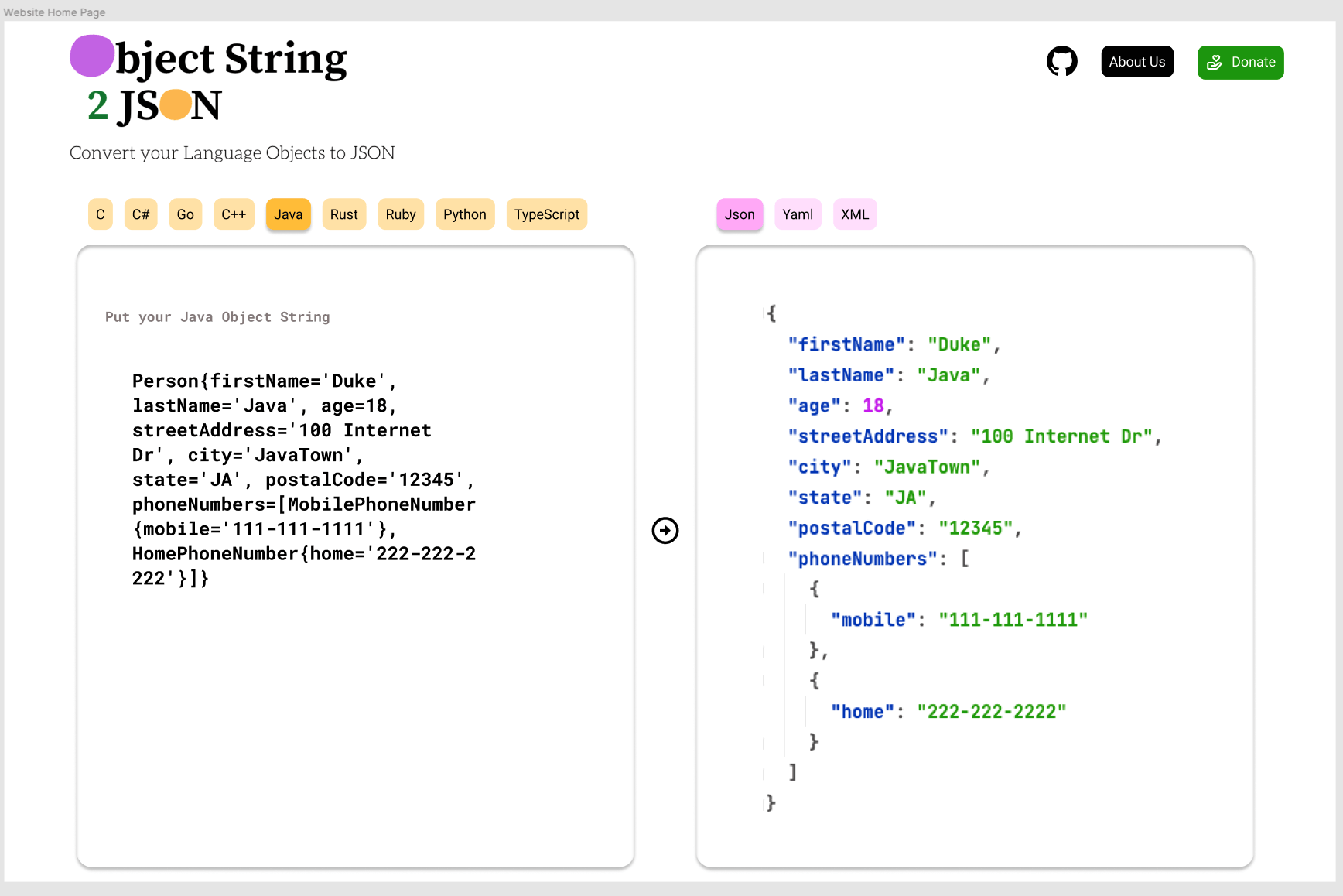Image resolution: width=1343 pixels, height=896 pixels.
Task: Select Python as the input language
Action: [x=465, y=214]
